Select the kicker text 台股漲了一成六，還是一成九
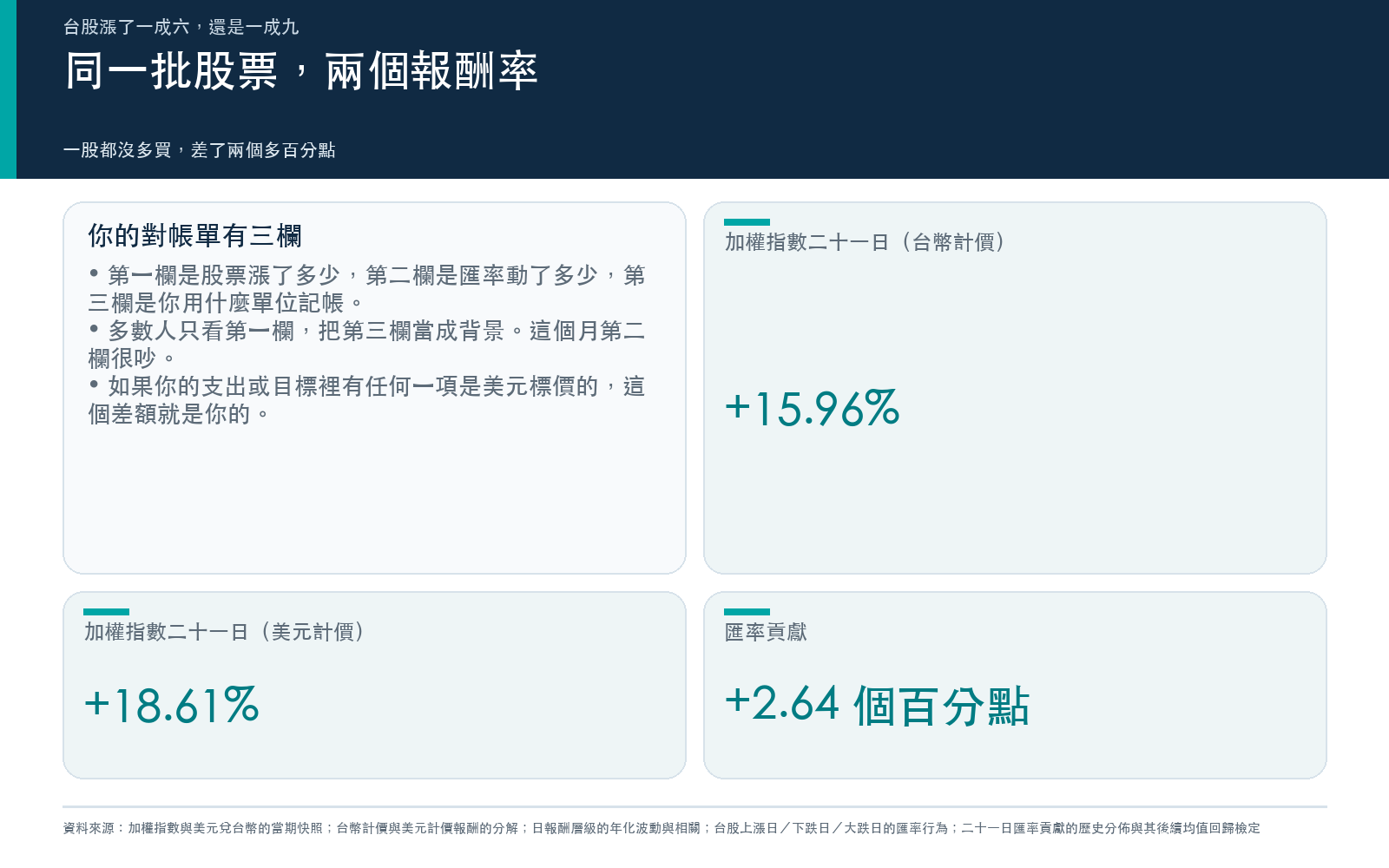 click(x=181, y=27)
